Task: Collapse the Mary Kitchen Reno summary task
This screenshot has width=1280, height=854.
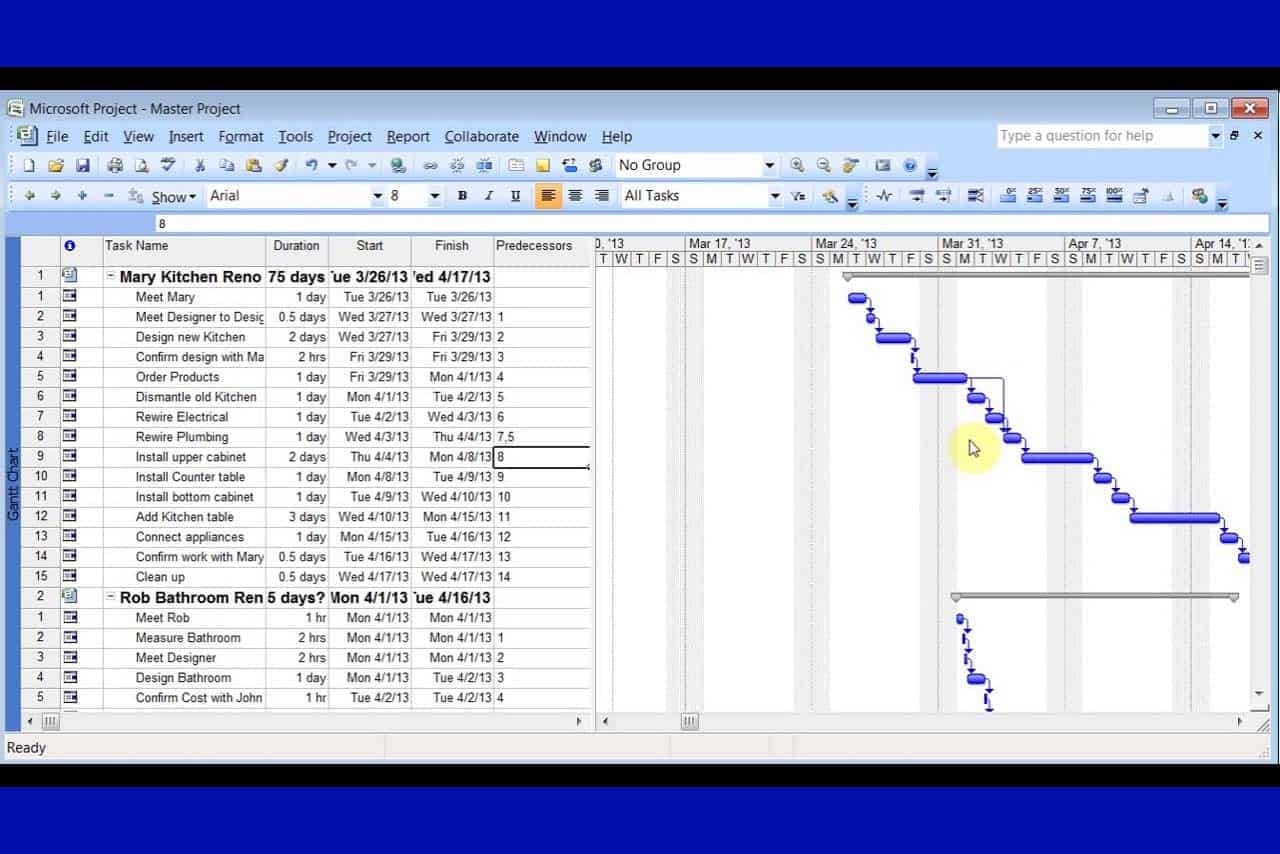Action: (x=111, y=277)
